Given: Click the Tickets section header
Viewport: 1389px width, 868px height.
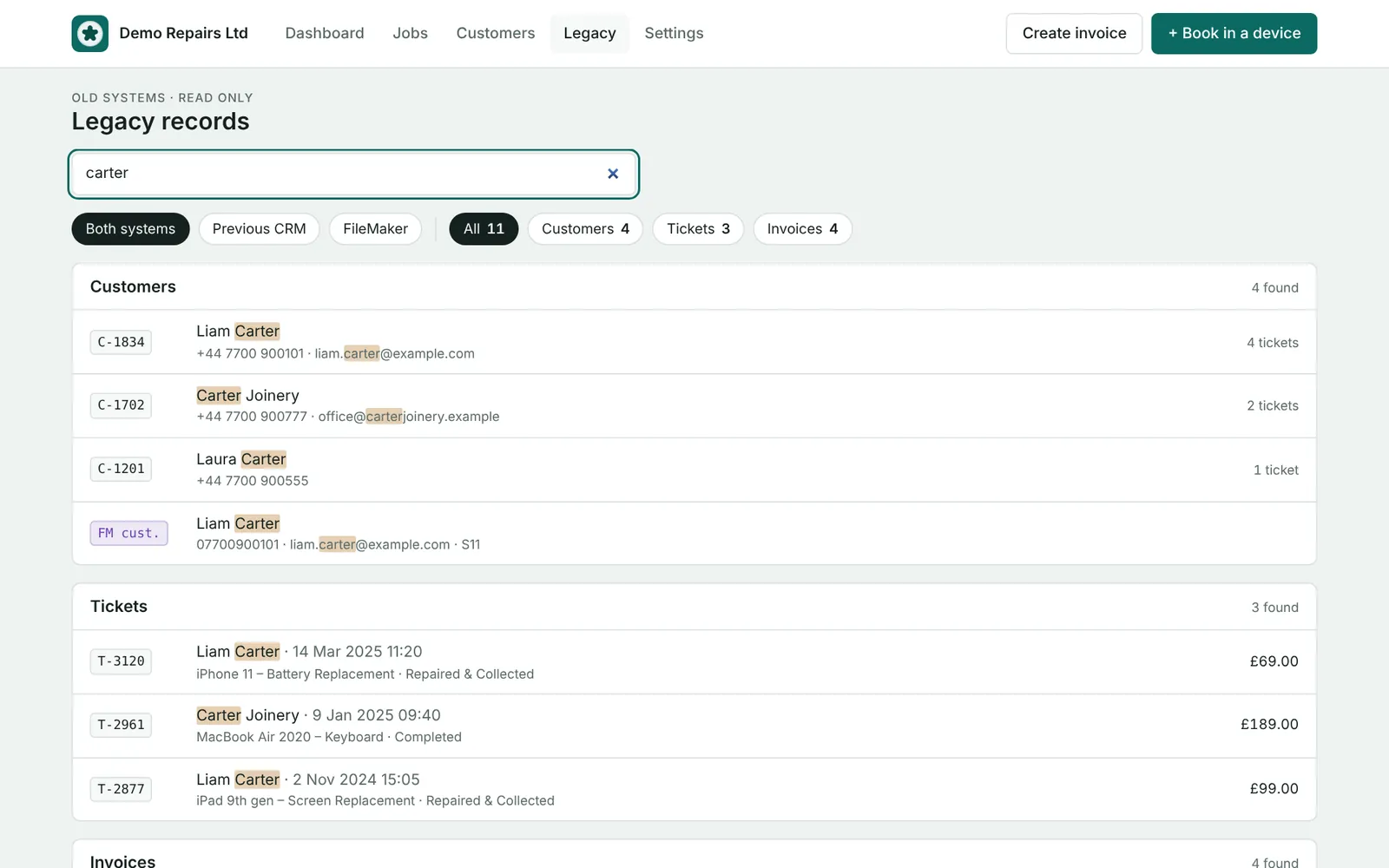Looking at the screenshot, I should pos(119,607).
